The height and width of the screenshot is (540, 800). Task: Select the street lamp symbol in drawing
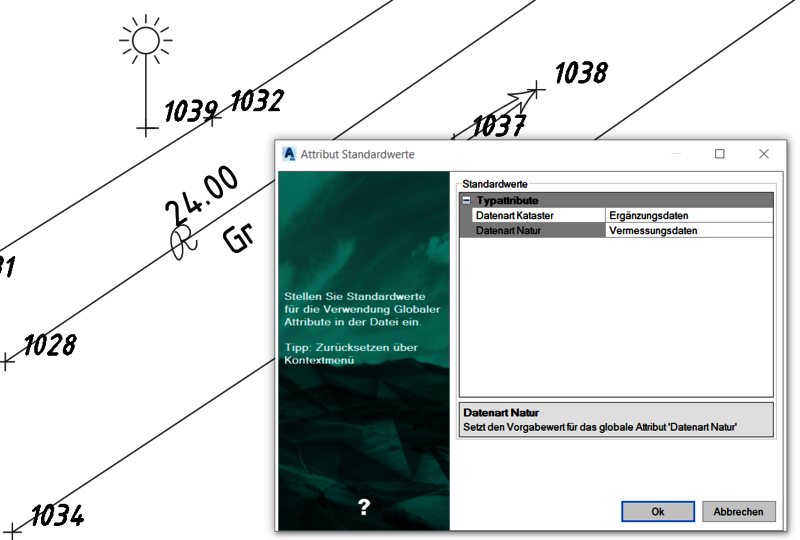point(146,41)
